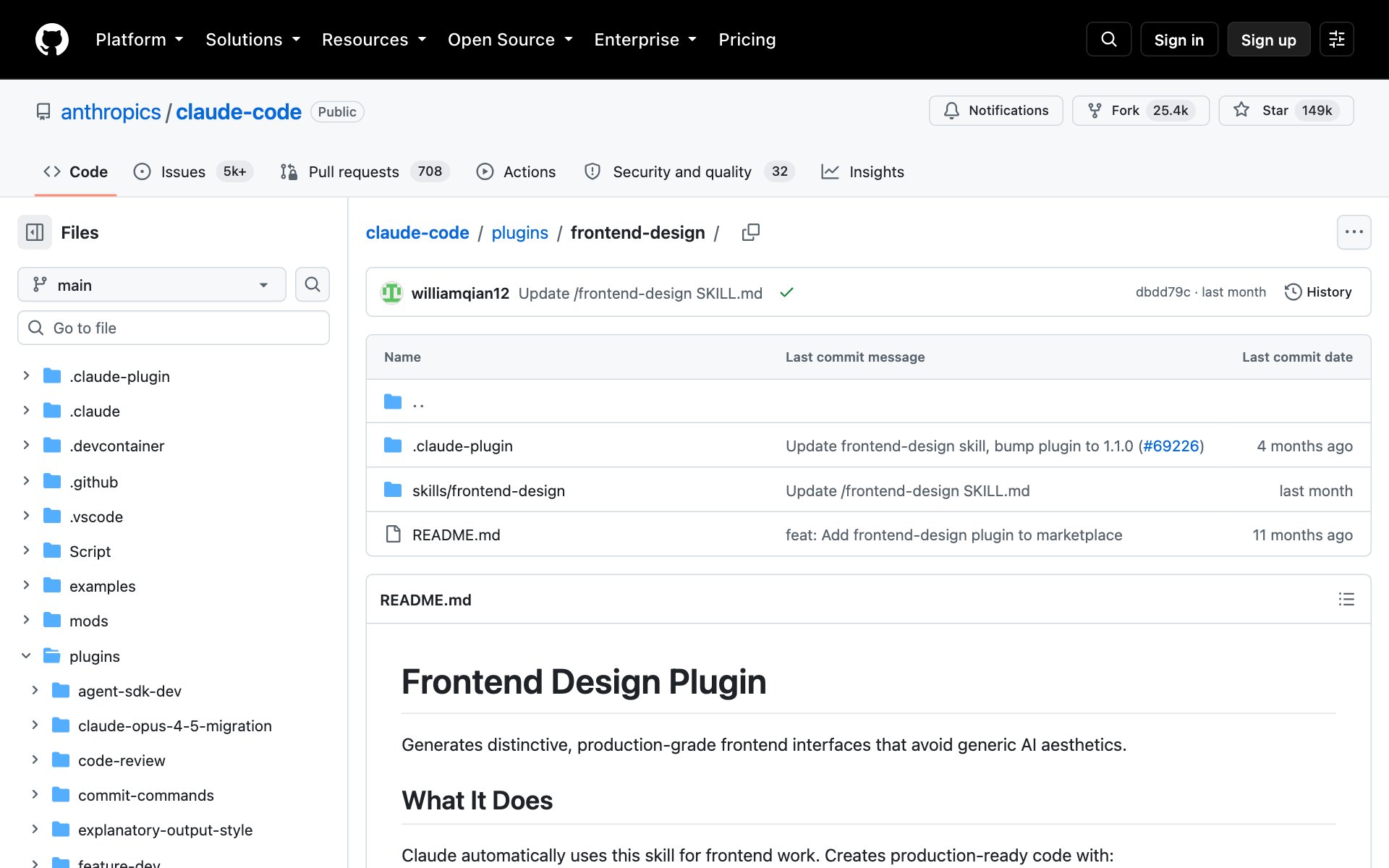The height and width of the screenshot is (868, 1389).
Task: Expand the examples folder chevron
Action: click(26, 584)
